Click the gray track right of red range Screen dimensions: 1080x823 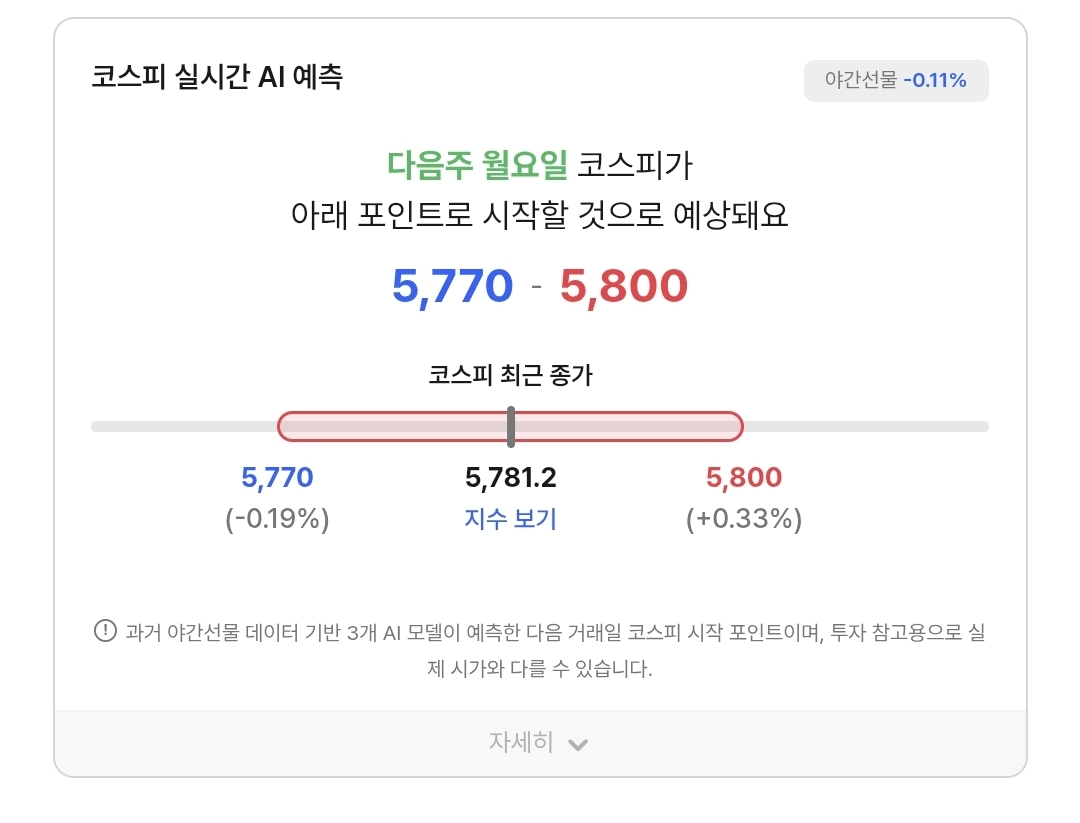coord(865,427)
